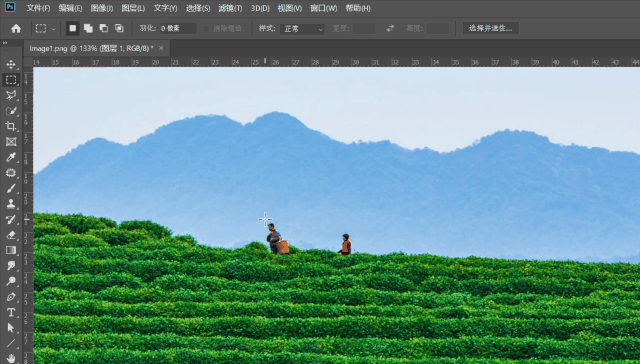Open the 文件(F) menu
640x364 pixels.
38,8
